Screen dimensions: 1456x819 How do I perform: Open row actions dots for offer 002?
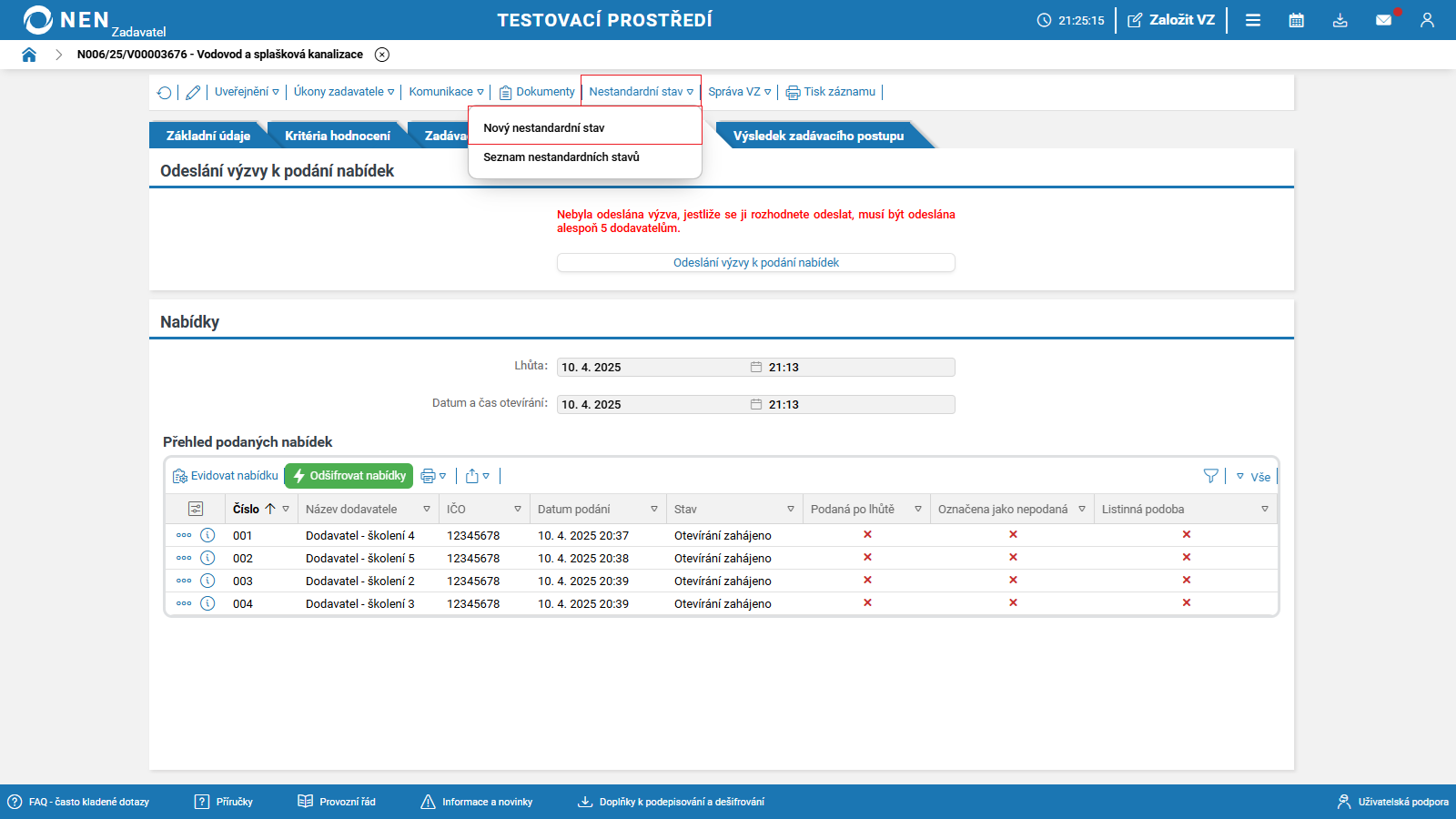(x=184, y=558)
